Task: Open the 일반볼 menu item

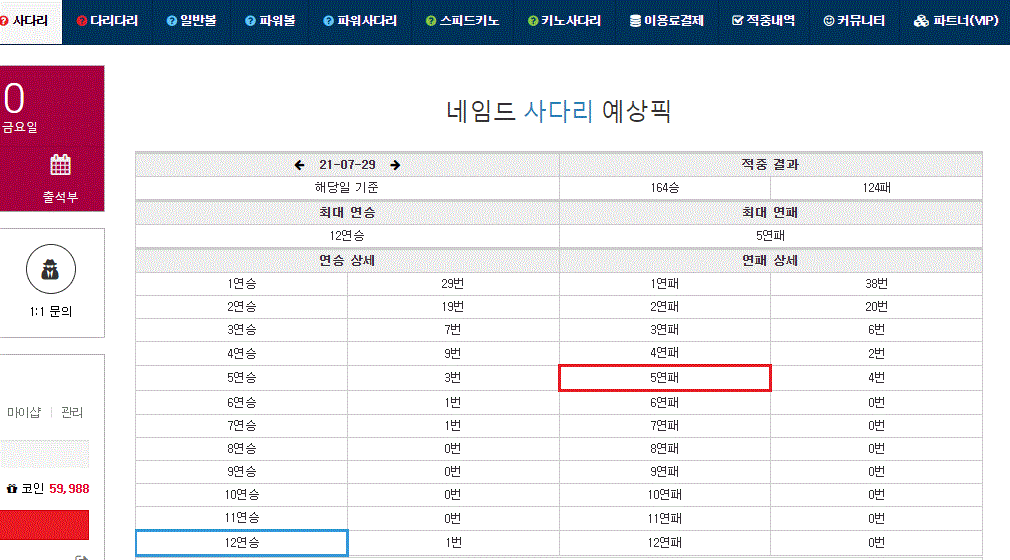Action: click(x=191, y=21)
